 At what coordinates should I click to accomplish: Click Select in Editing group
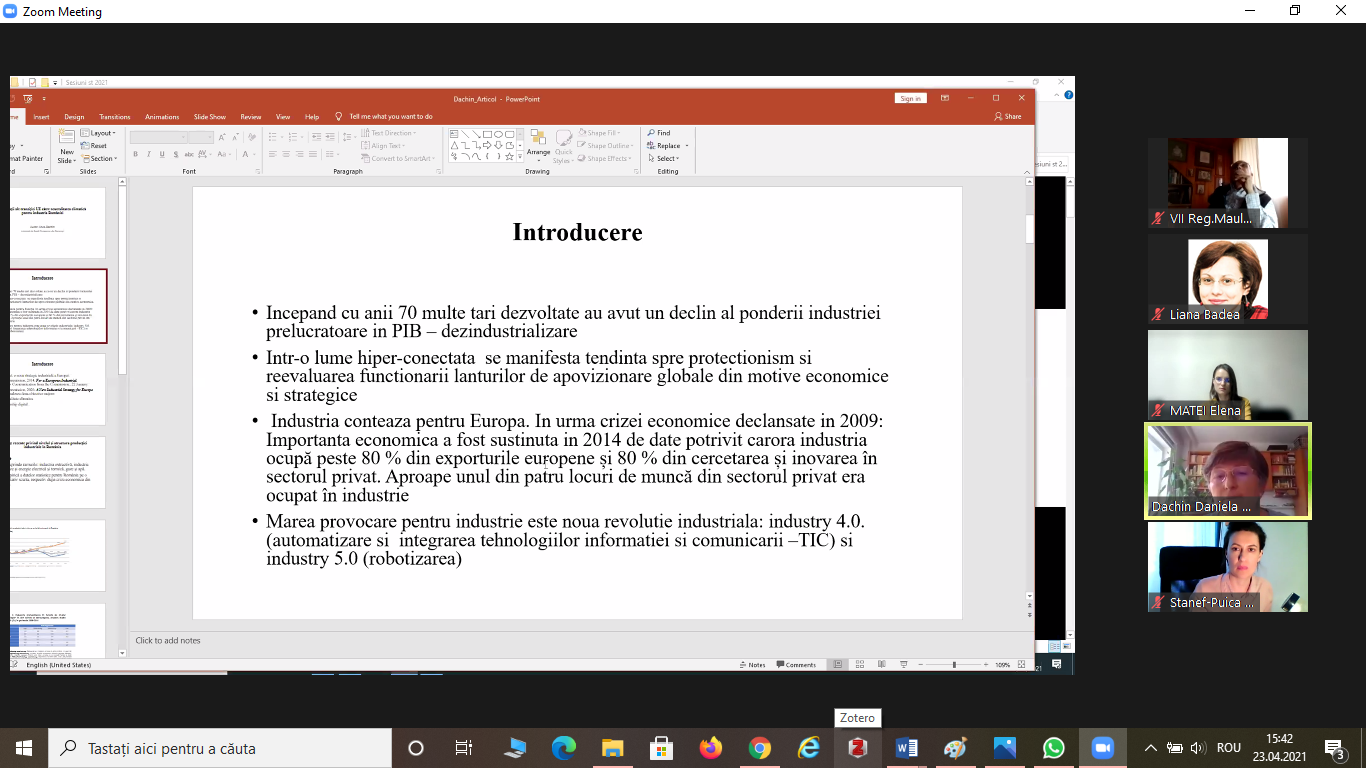coord(662,158)
